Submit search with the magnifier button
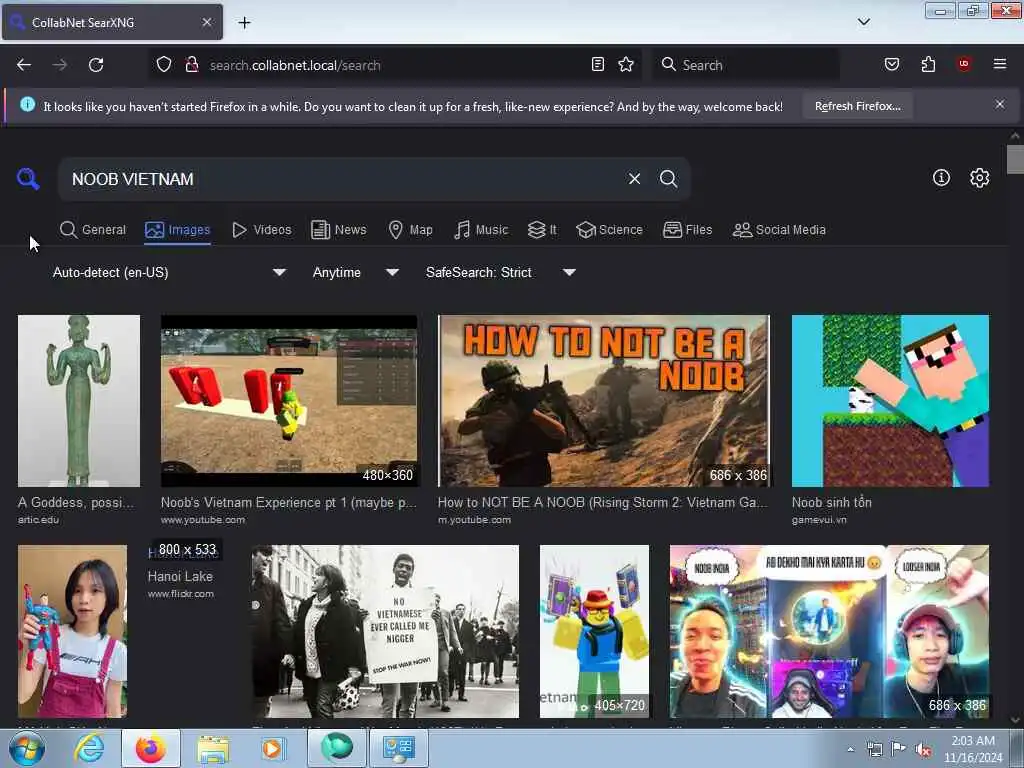 (x=668, y=179)
